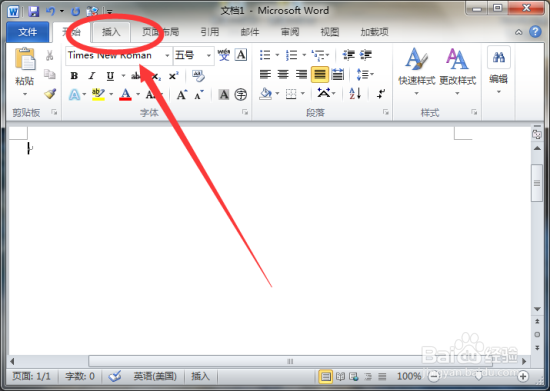Open the Text Effects letter A
Image resolution: width=550 pixels, height=391 pixels.
click(74, 94)
